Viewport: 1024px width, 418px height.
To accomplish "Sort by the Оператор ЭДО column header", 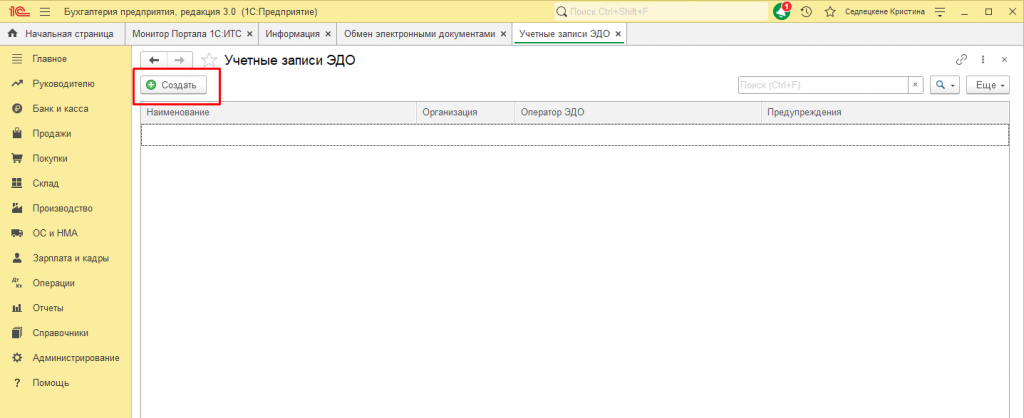I will coord(638,112).
